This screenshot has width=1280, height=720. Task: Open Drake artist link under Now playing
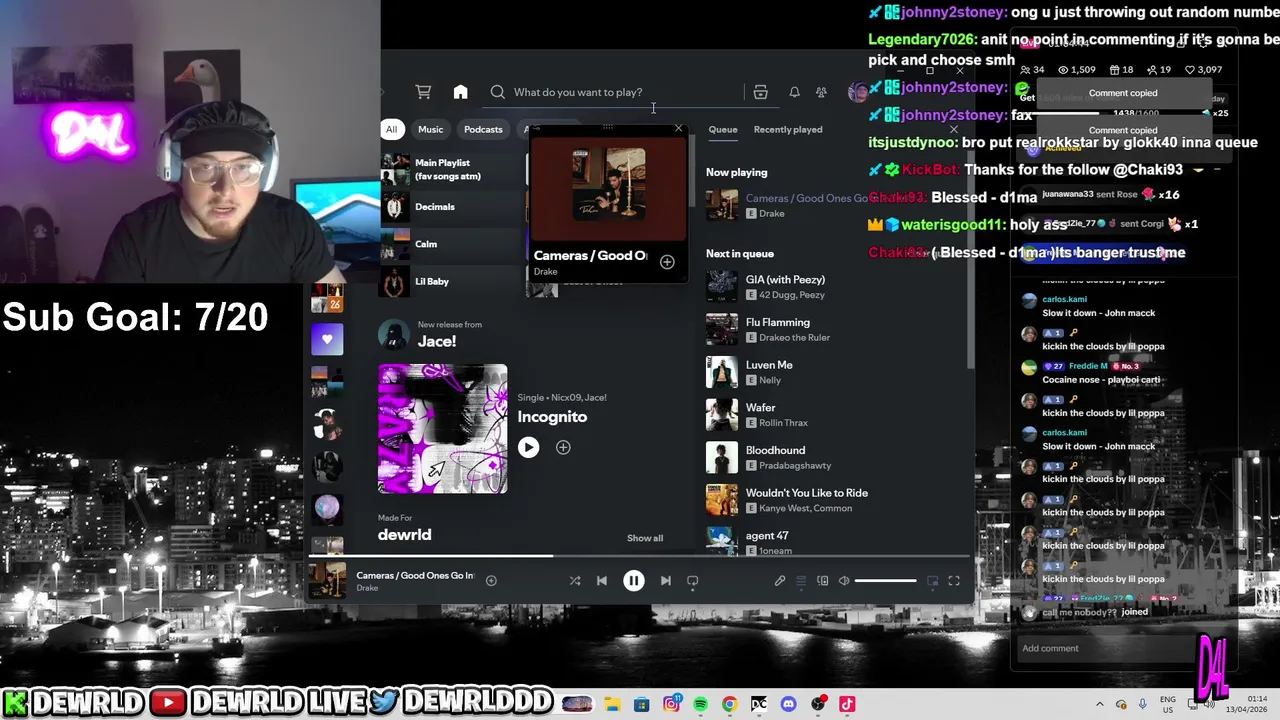pyautogui.click(x=772, y=213)
